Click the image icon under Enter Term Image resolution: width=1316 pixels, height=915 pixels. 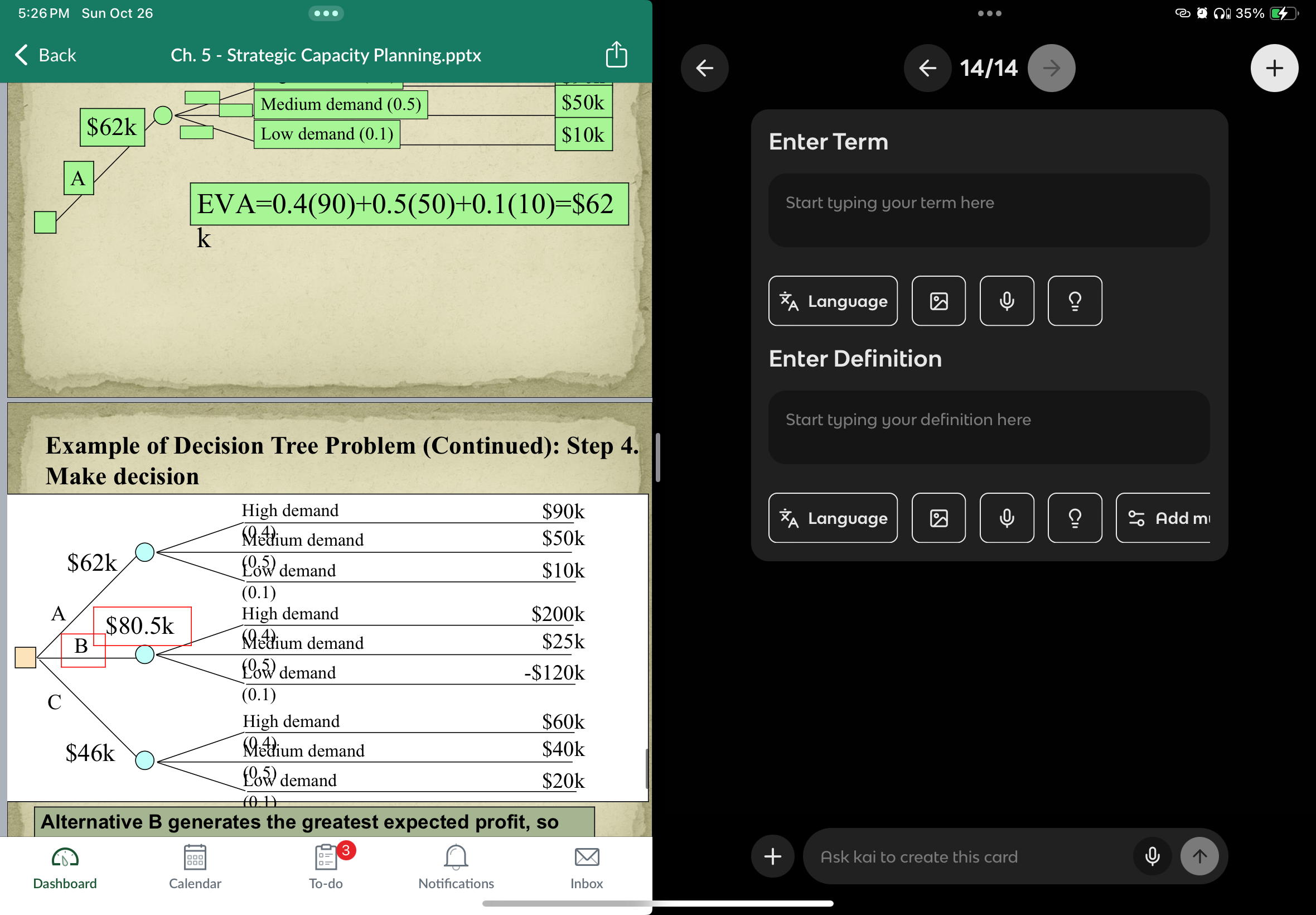tap(938, 301)
